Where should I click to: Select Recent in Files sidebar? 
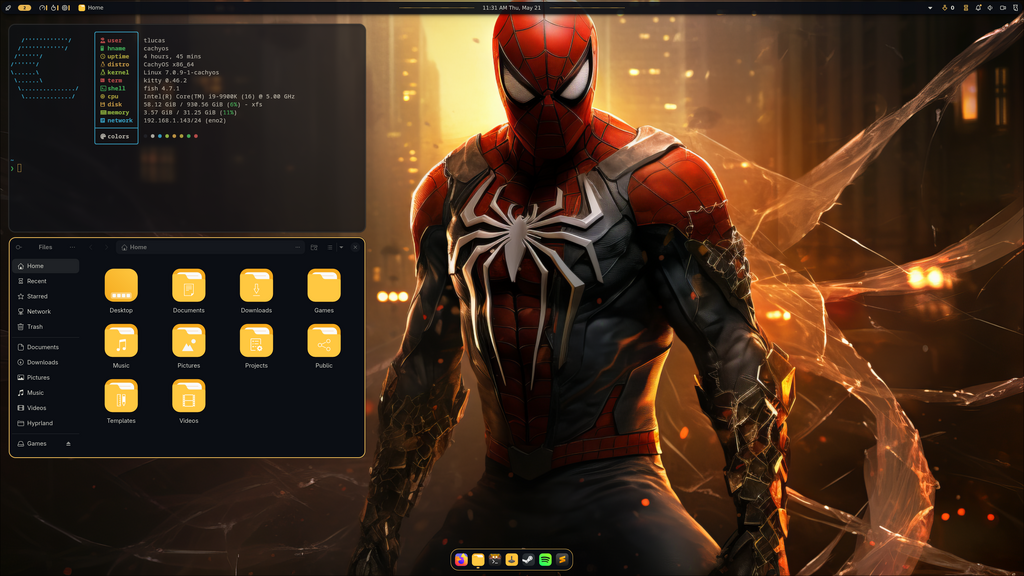46,281
